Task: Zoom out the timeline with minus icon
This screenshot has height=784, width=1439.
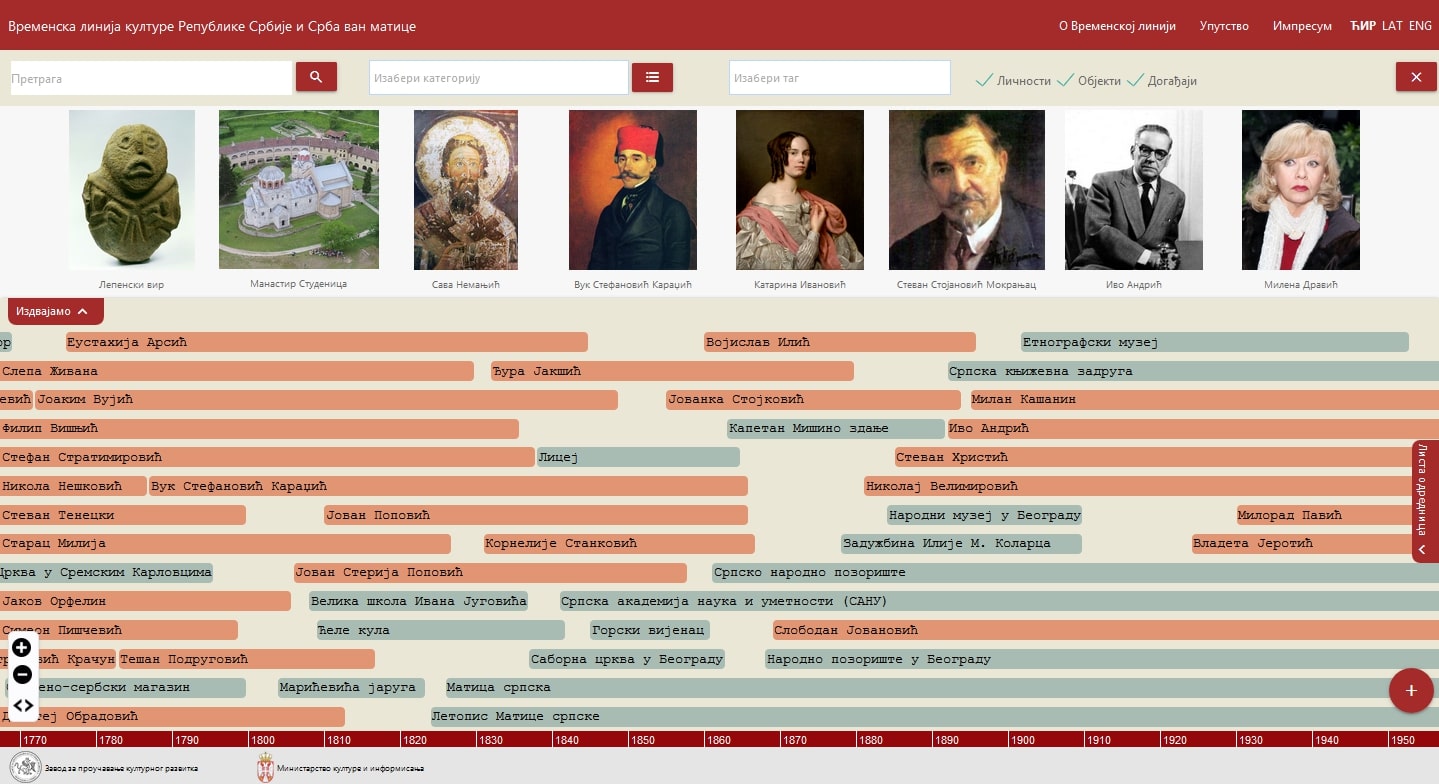Action: [x=22, y=675]
